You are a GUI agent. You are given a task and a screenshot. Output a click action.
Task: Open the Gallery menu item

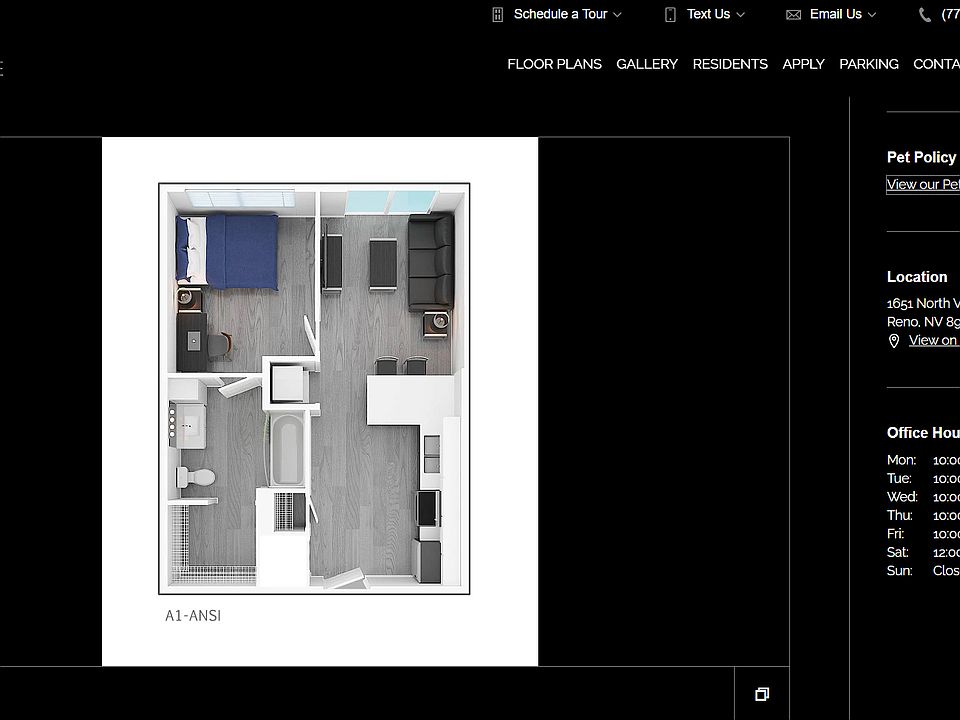[647, 64]
